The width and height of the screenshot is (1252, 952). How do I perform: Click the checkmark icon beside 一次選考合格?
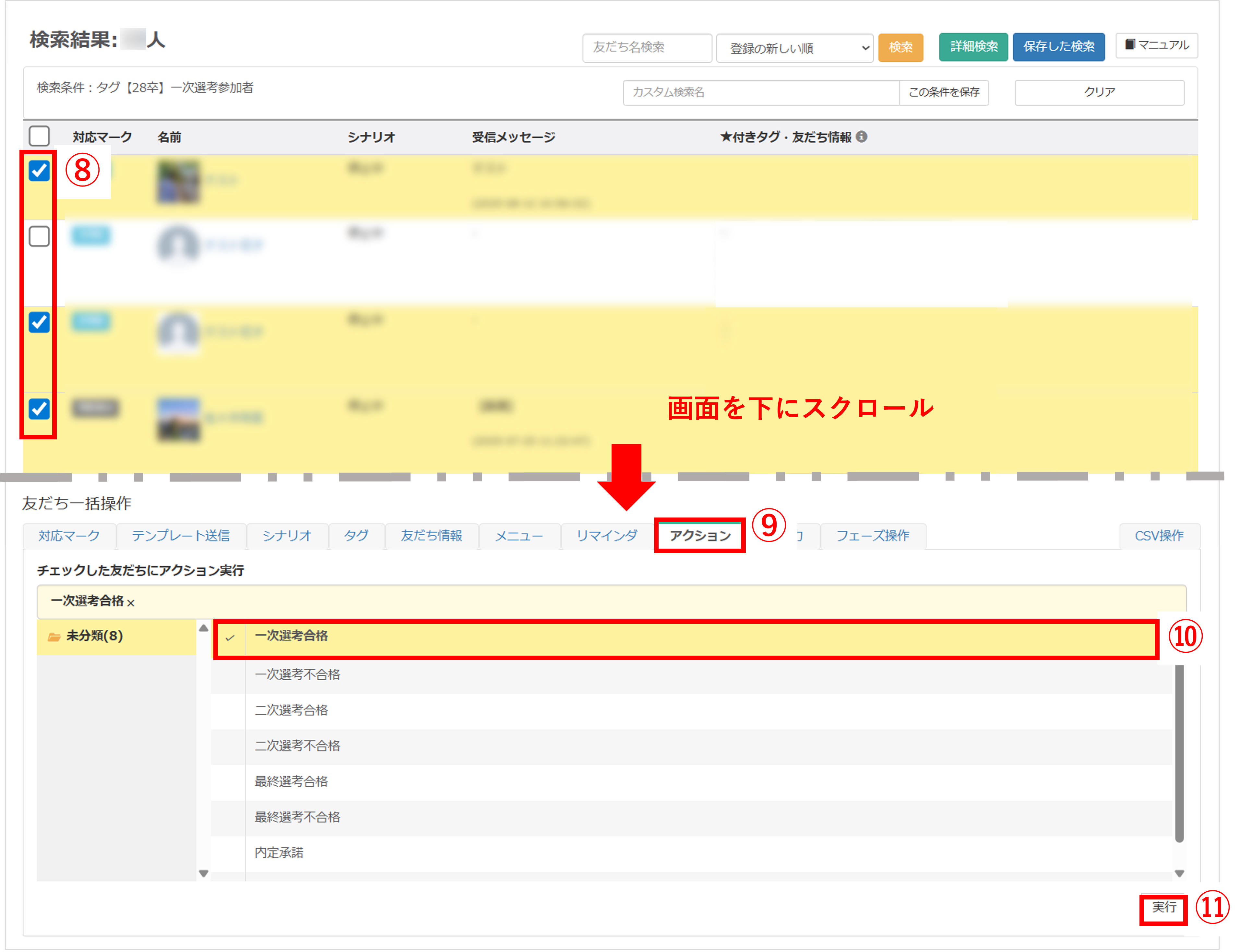[230, 637]
